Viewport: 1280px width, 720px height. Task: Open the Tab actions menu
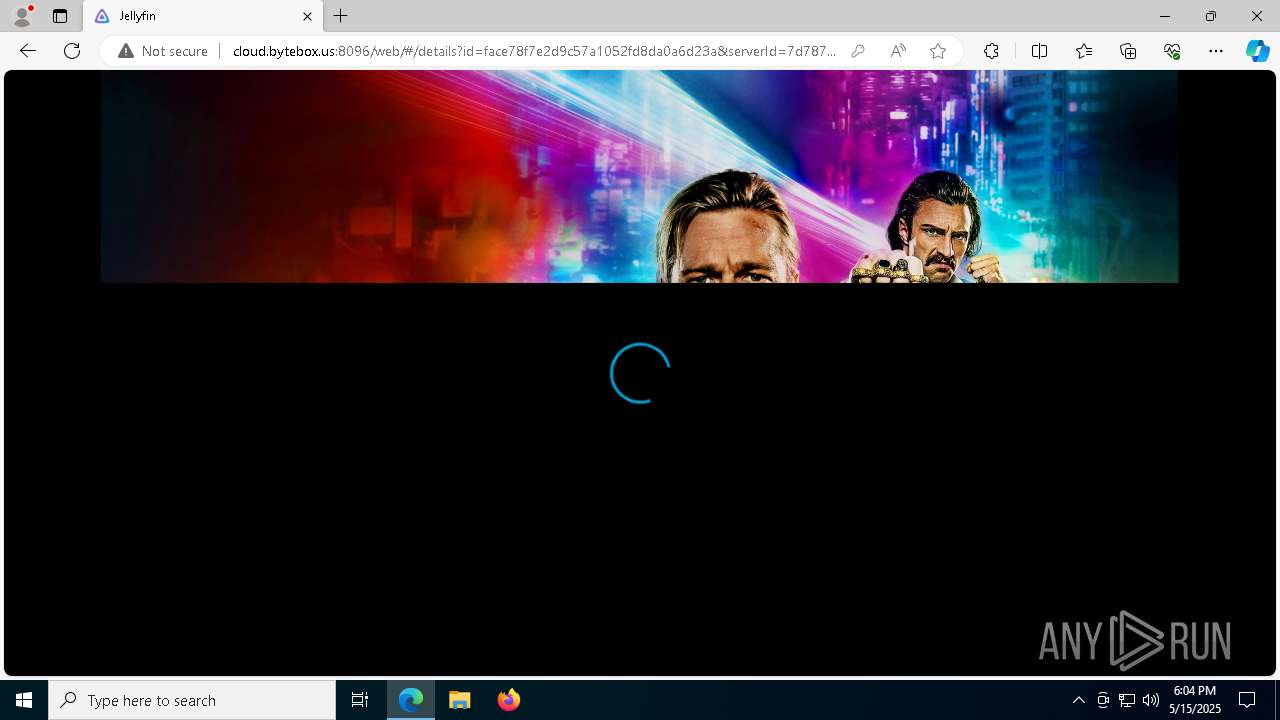(60, 16)
